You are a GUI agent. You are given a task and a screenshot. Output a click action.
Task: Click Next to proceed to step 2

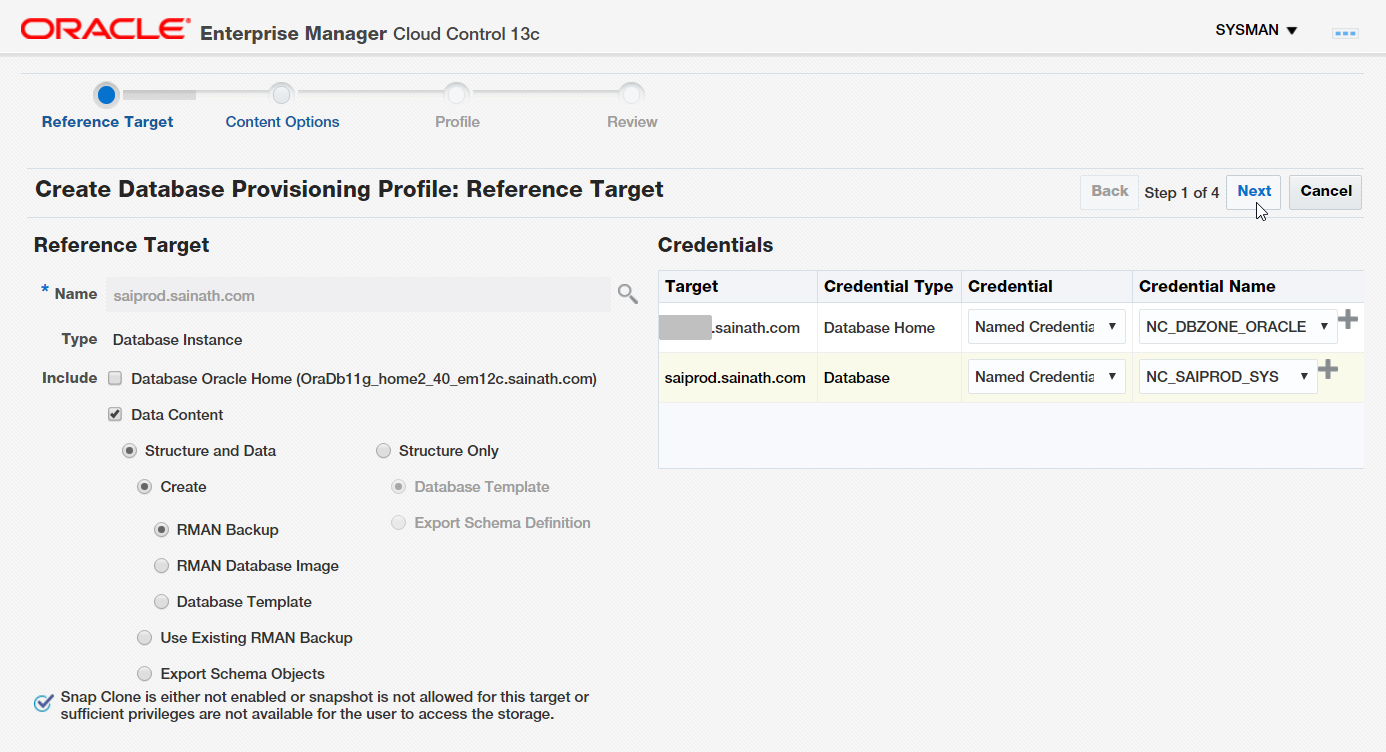(x=1253, y=191)
